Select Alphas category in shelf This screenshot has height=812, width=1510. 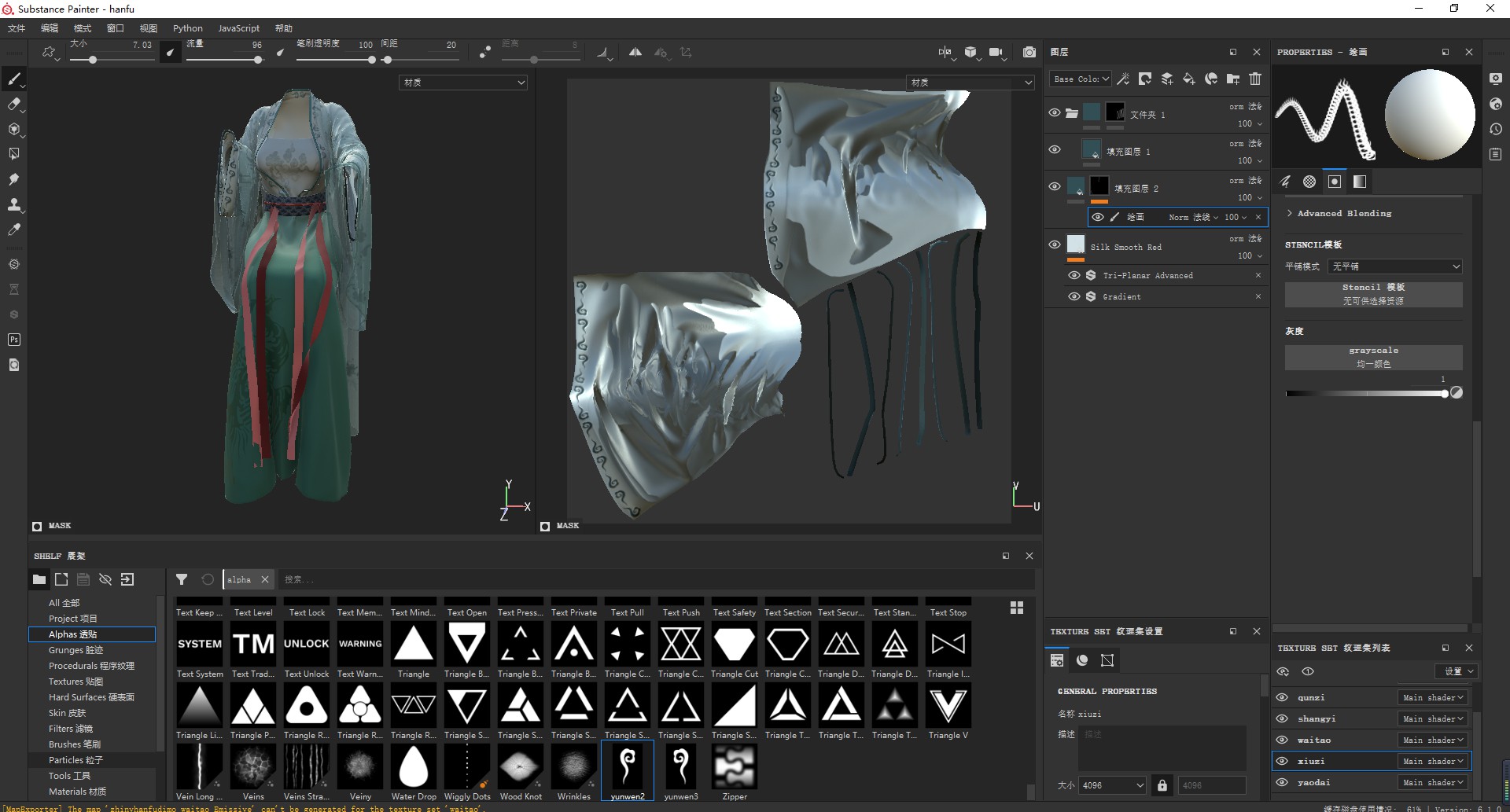pyautogui.click(x=72, y=634)
